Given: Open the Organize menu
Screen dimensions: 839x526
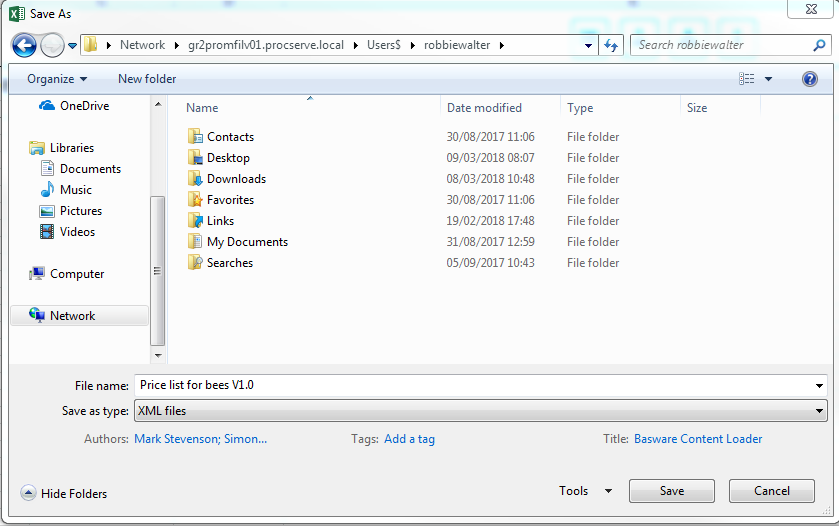Looking at the screenshot, I should pyautogui.click(x=57, y=79).
